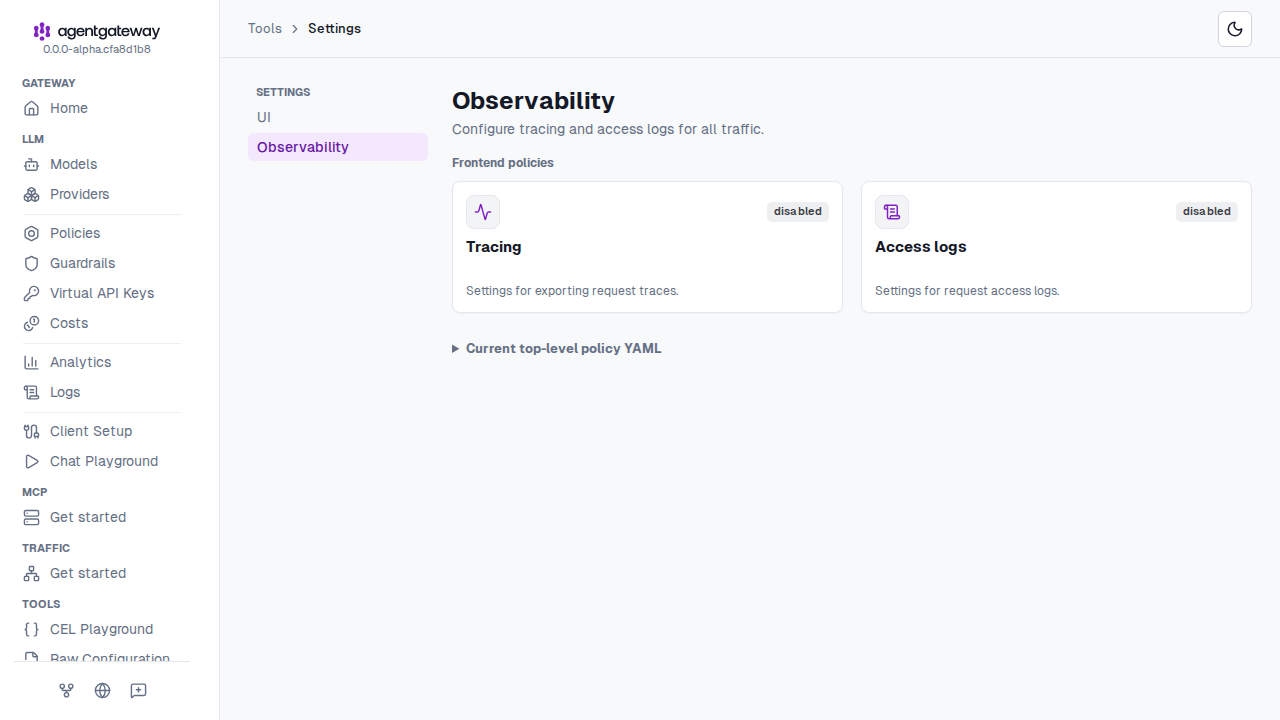Open the Tracing settings card
Screen dimensions: 1280x720
coord(647,247)
